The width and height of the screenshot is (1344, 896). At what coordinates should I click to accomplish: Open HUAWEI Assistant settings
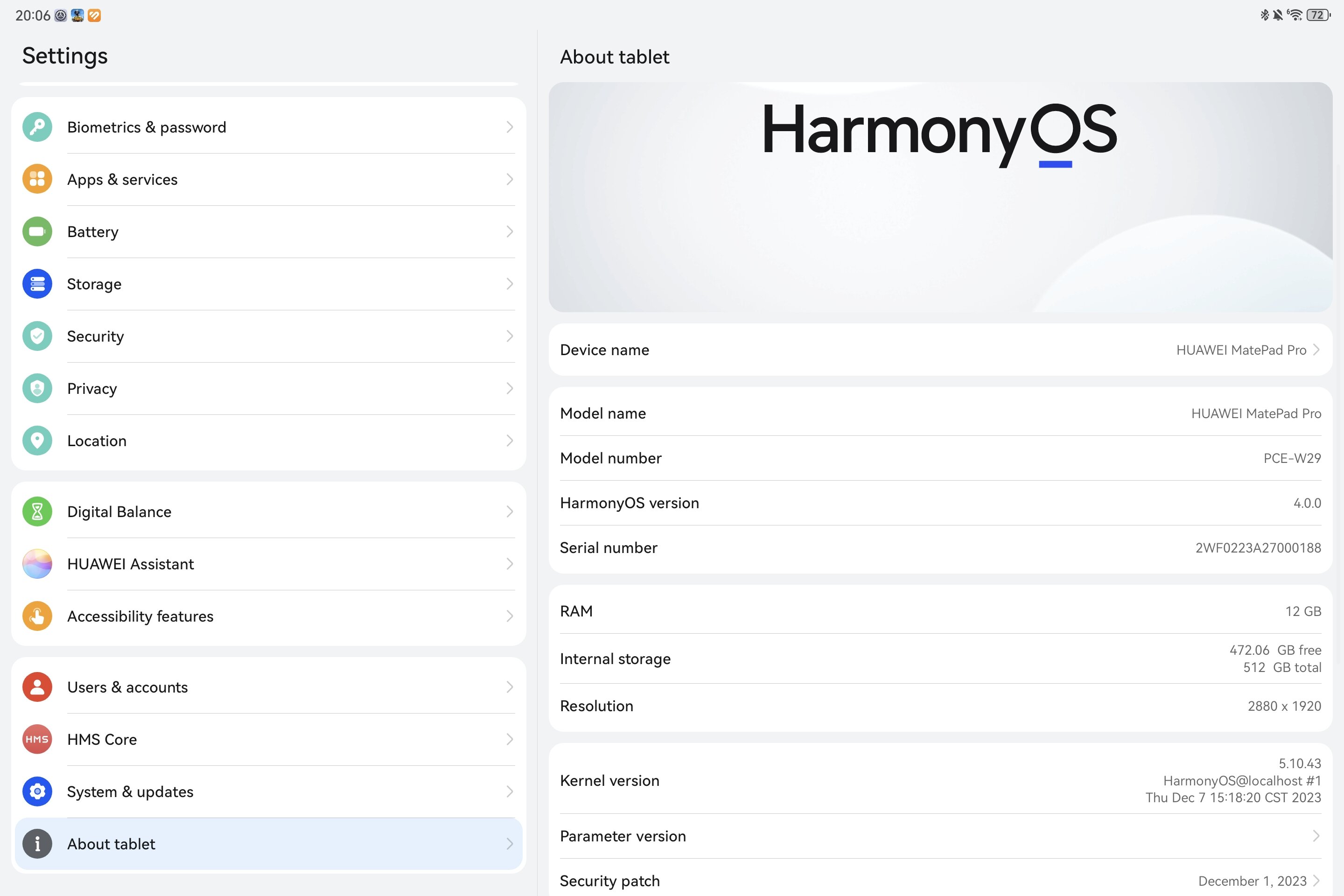coord(269,564)
